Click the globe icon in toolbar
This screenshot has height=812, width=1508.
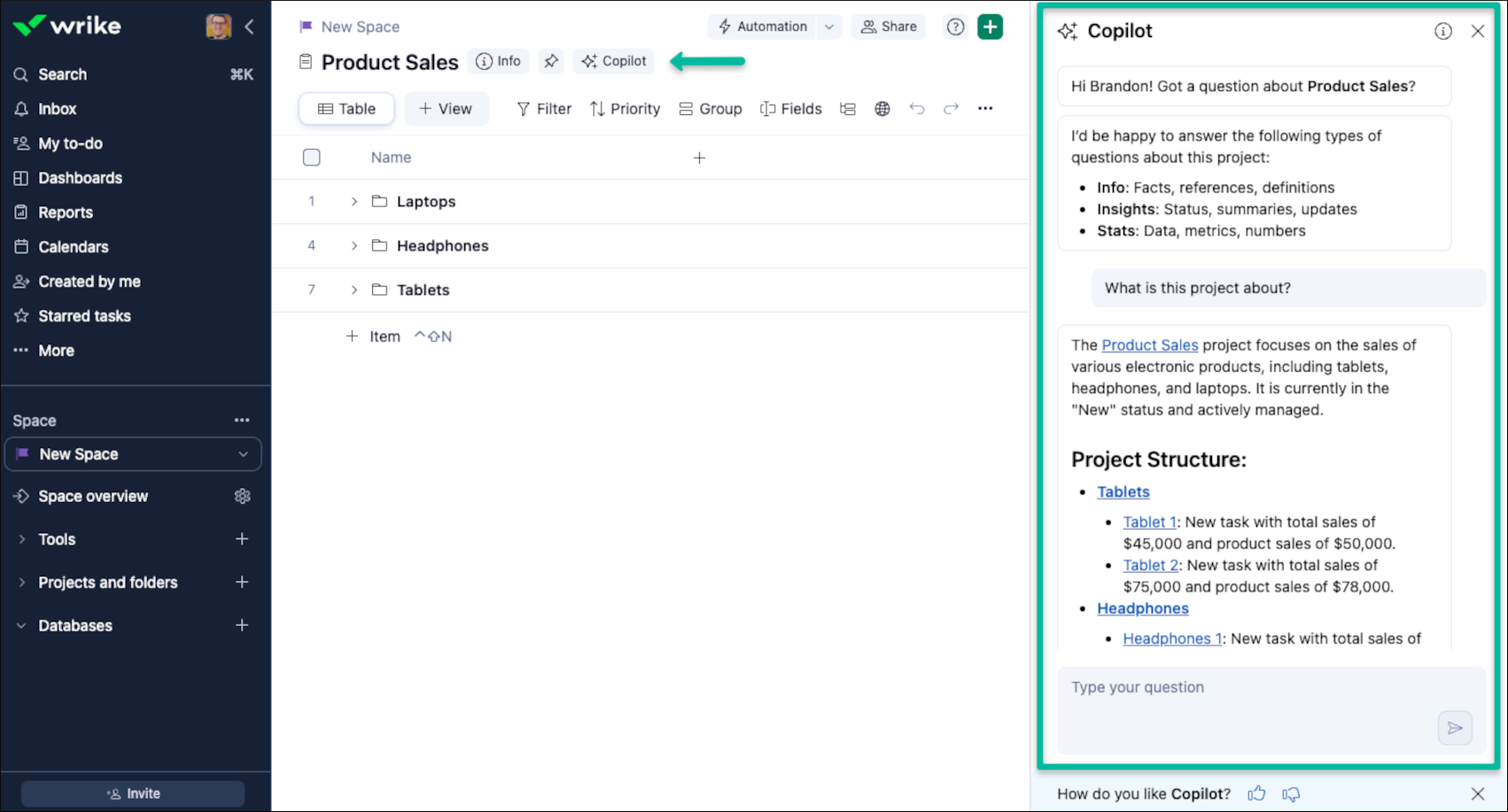tap(882, 109)
